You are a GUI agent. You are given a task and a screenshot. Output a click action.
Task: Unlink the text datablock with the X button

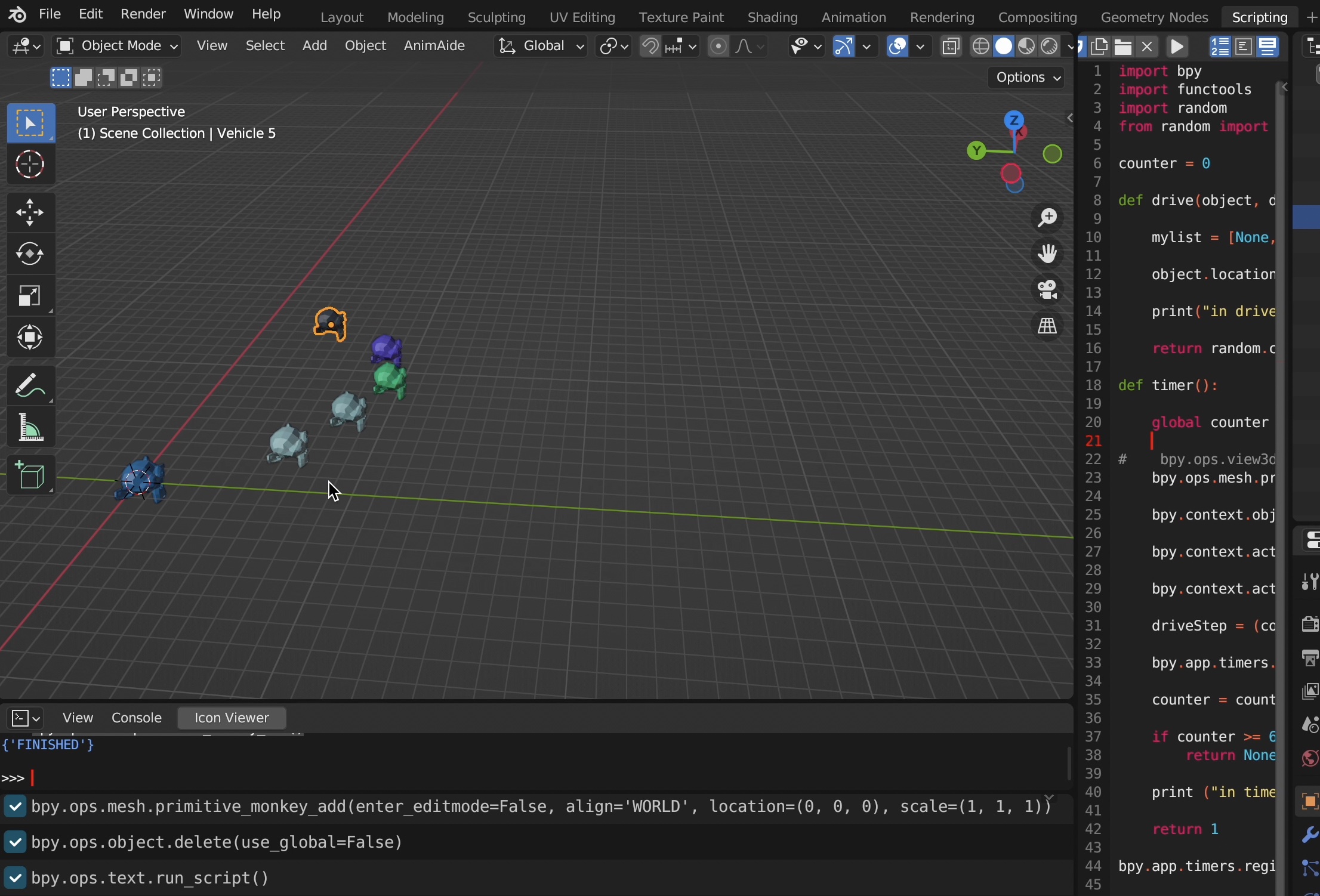point(1148,46)
